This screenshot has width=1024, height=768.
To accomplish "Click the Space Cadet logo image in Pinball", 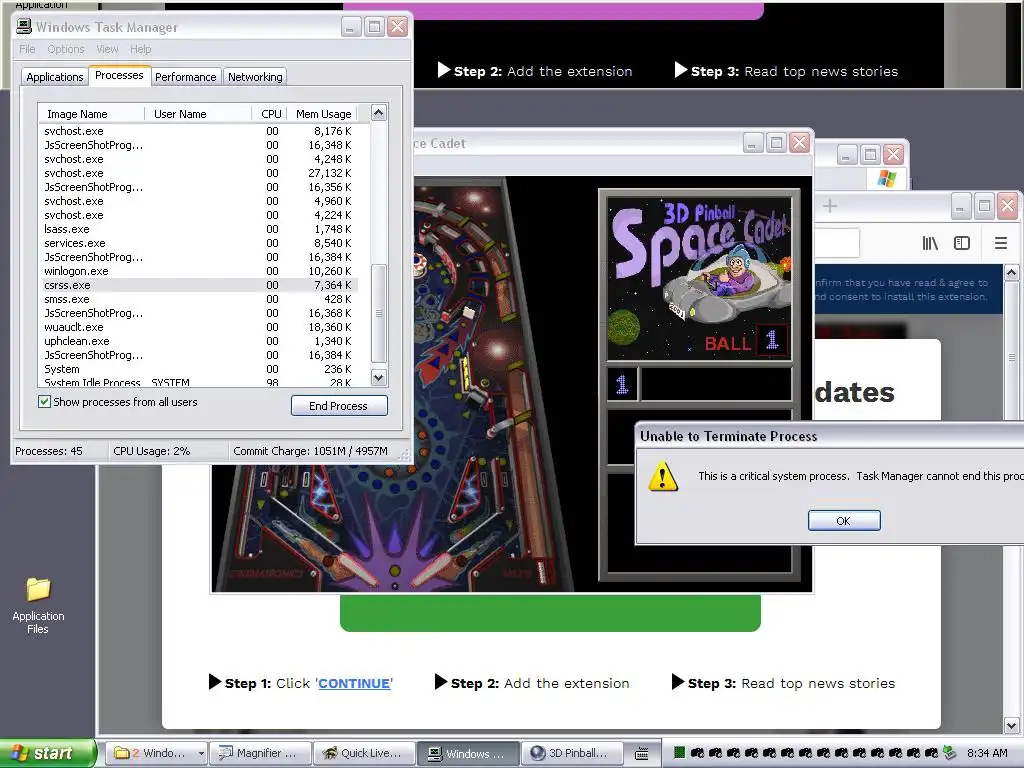I will [x=699, y=279].
